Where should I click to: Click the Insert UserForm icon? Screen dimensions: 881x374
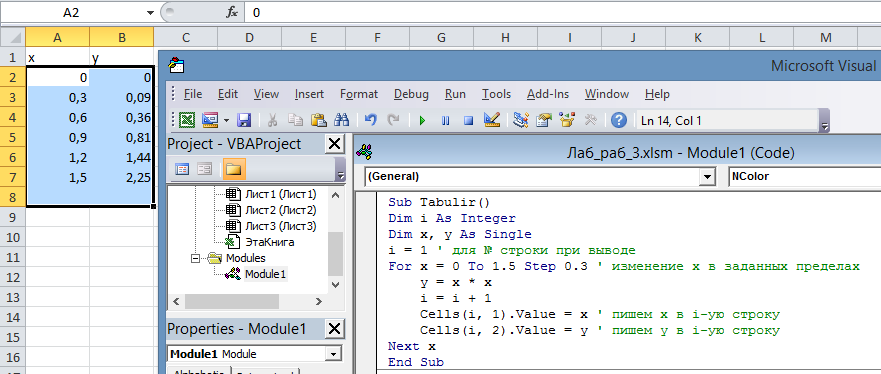tap(210, 120)
